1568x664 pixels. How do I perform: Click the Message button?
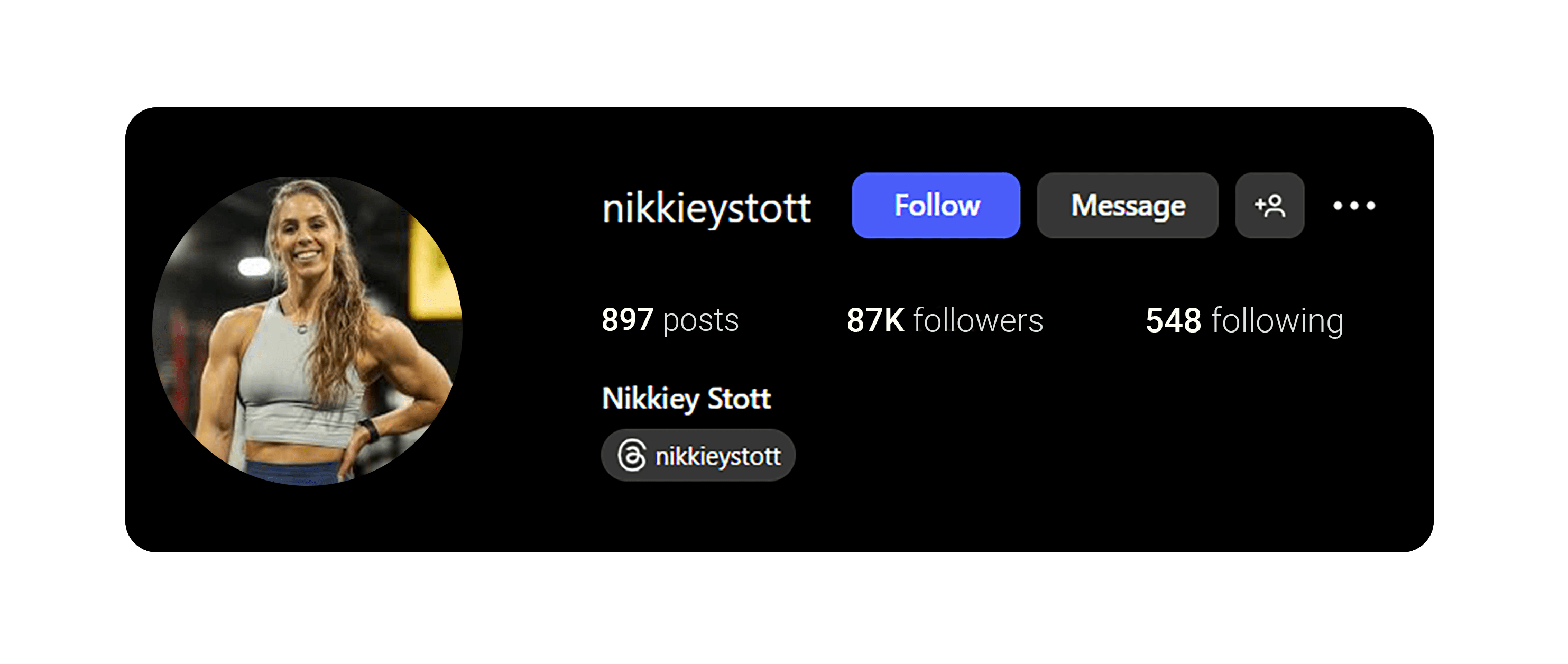pyautogui.click(x=1128, y=206)
